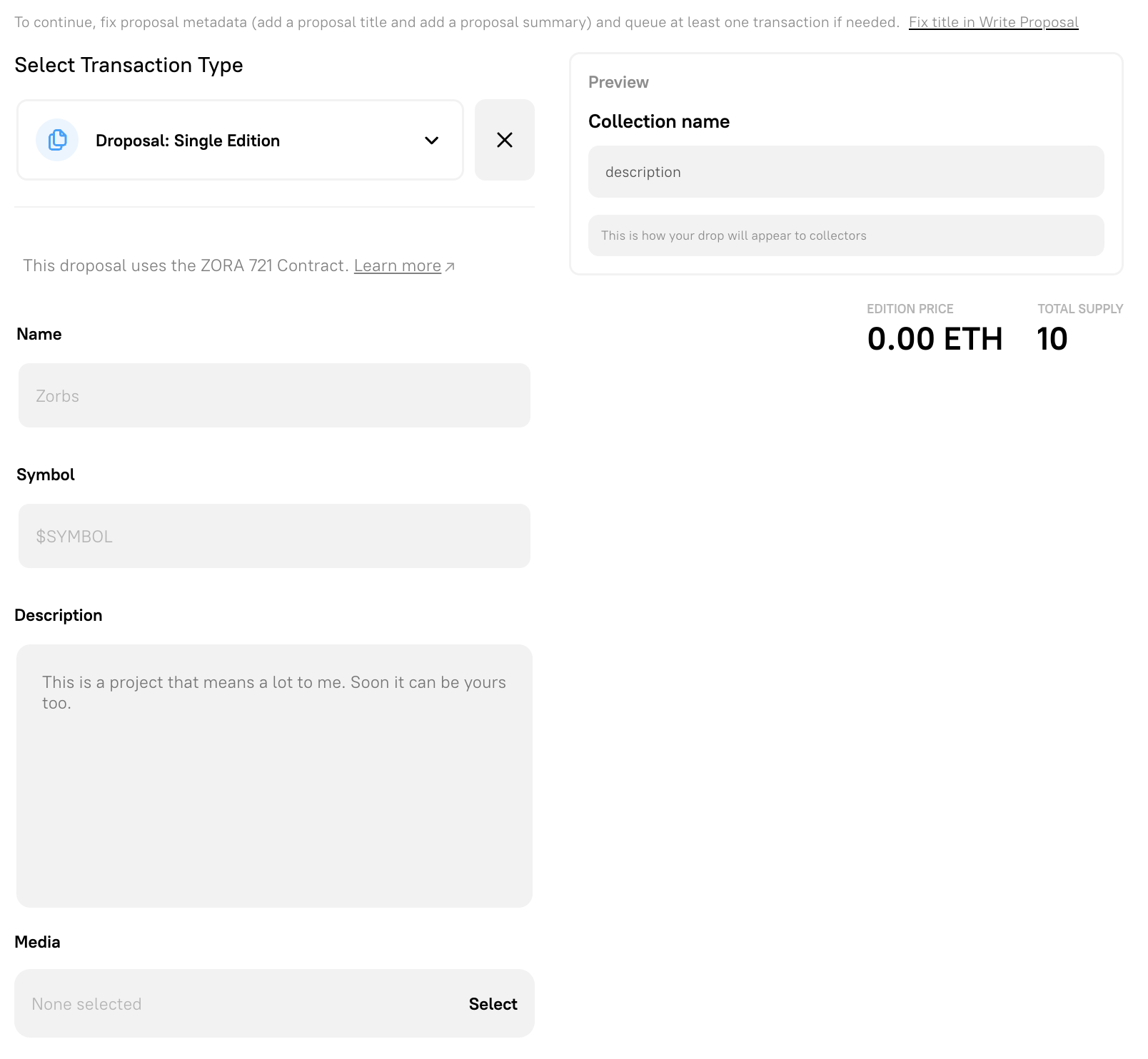1148x1059 pixels.
Task: Open Fix title in Write Proposal
Action: (x=993, y=22)
